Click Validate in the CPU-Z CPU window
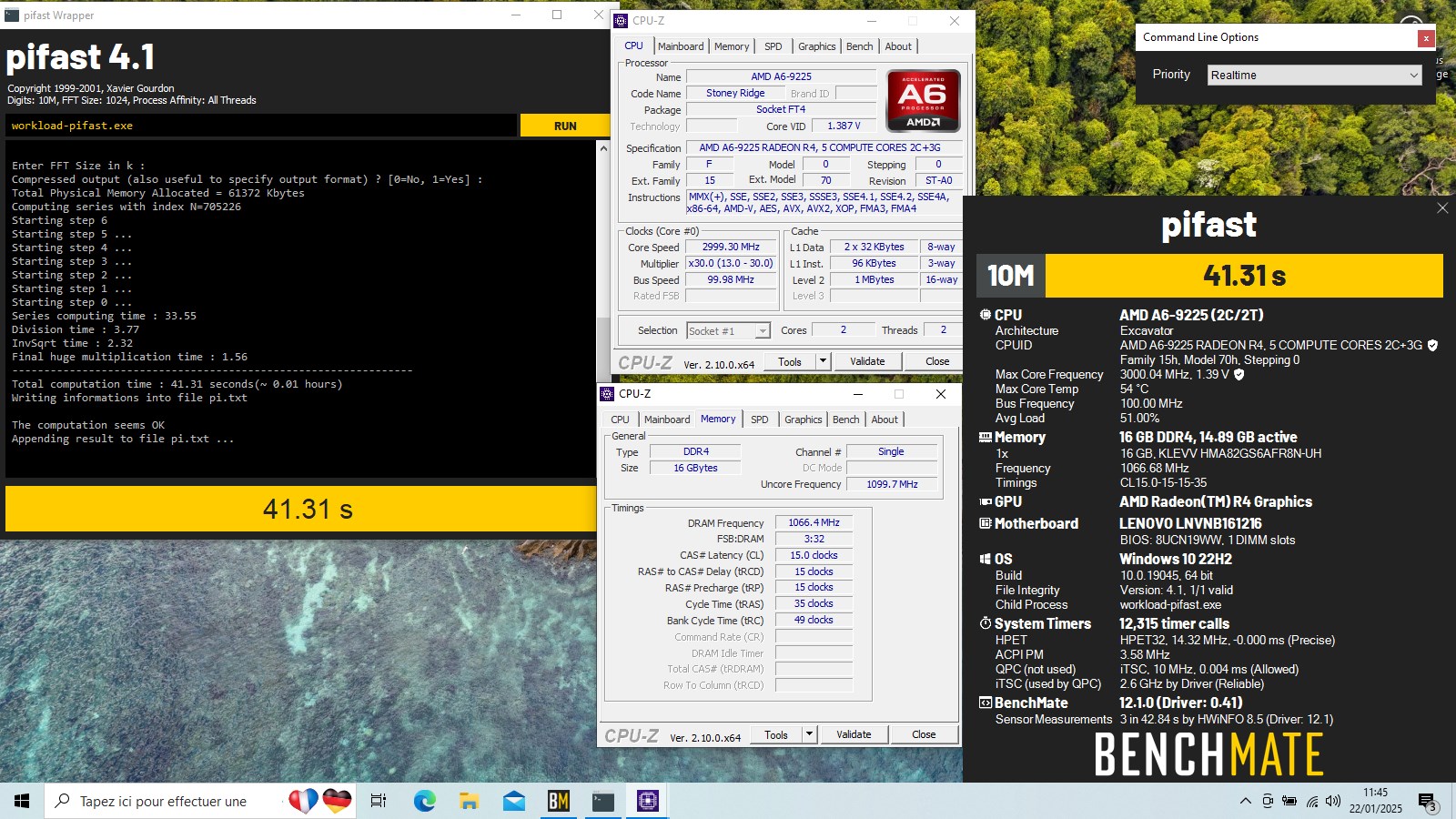This screenshot has height=819, width=1456. click(x=867, y=361)
